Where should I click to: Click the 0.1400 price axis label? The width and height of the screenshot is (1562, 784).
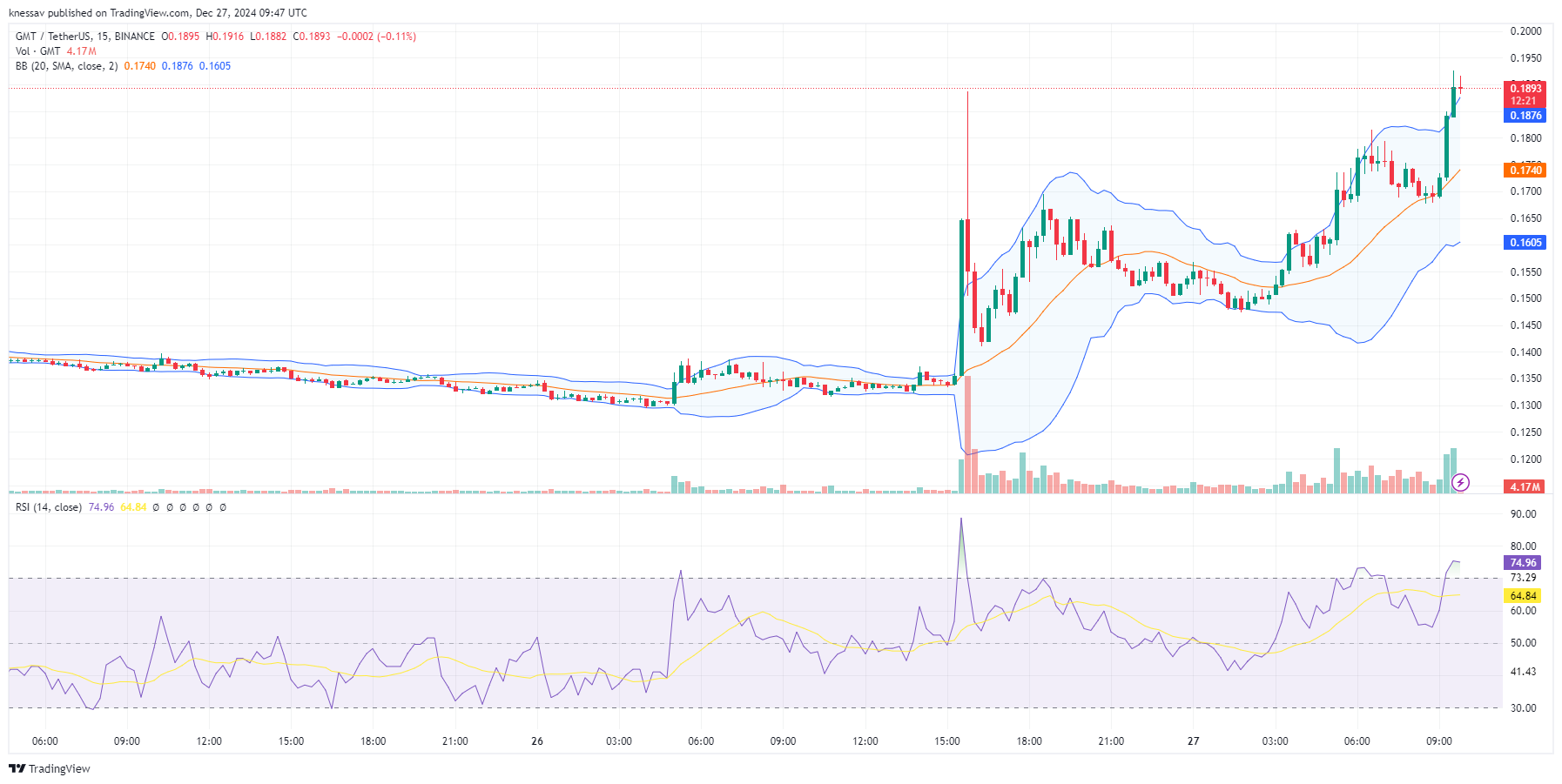1525,352
